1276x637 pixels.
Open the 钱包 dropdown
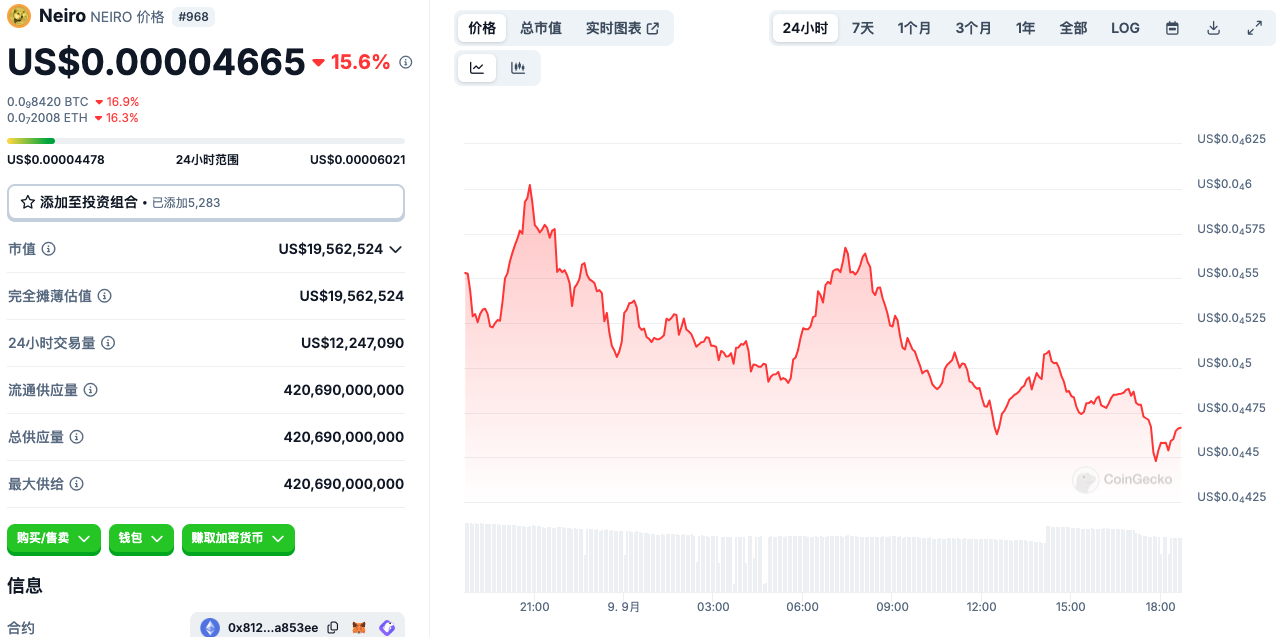[x=140, y=538]
